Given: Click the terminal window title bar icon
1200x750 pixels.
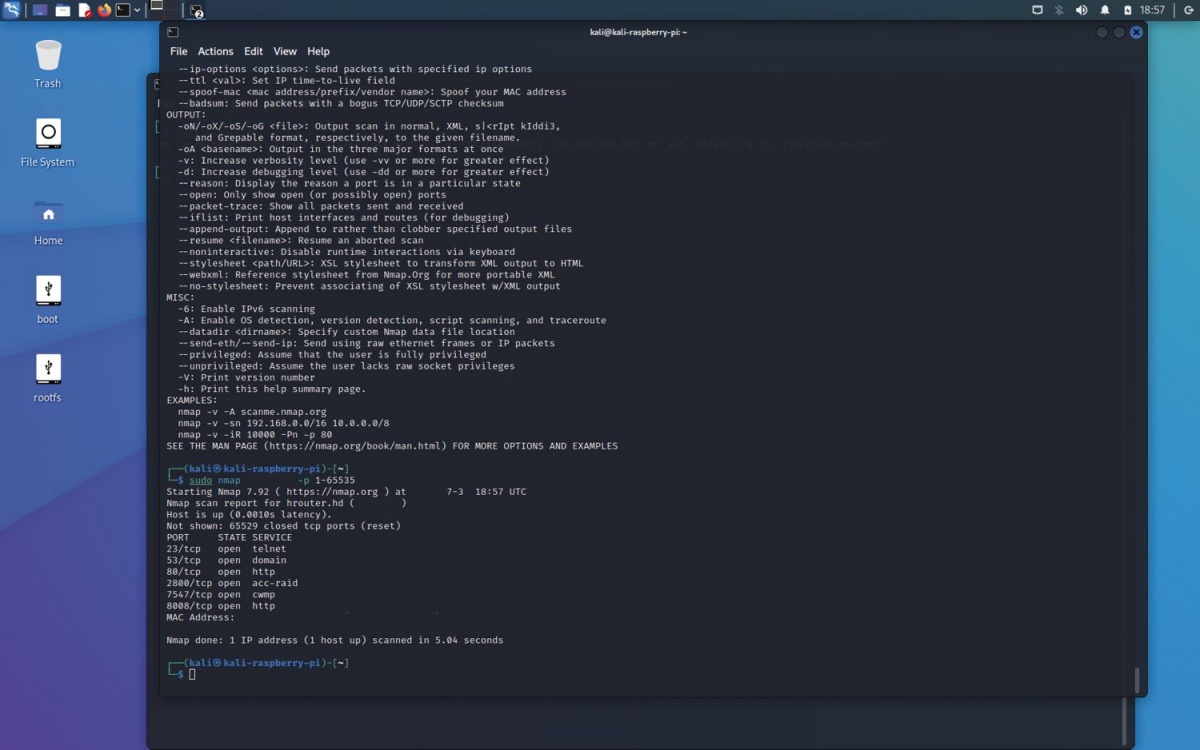Looking at the screenshot, I should click(x=173, y=32).
